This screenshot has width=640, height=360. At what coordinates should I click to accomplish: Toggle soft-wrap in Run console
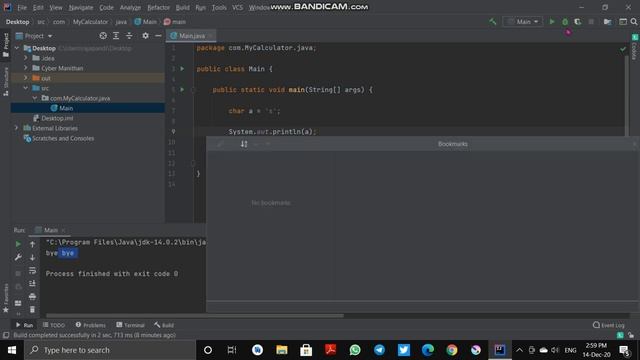tap(32, 270)
